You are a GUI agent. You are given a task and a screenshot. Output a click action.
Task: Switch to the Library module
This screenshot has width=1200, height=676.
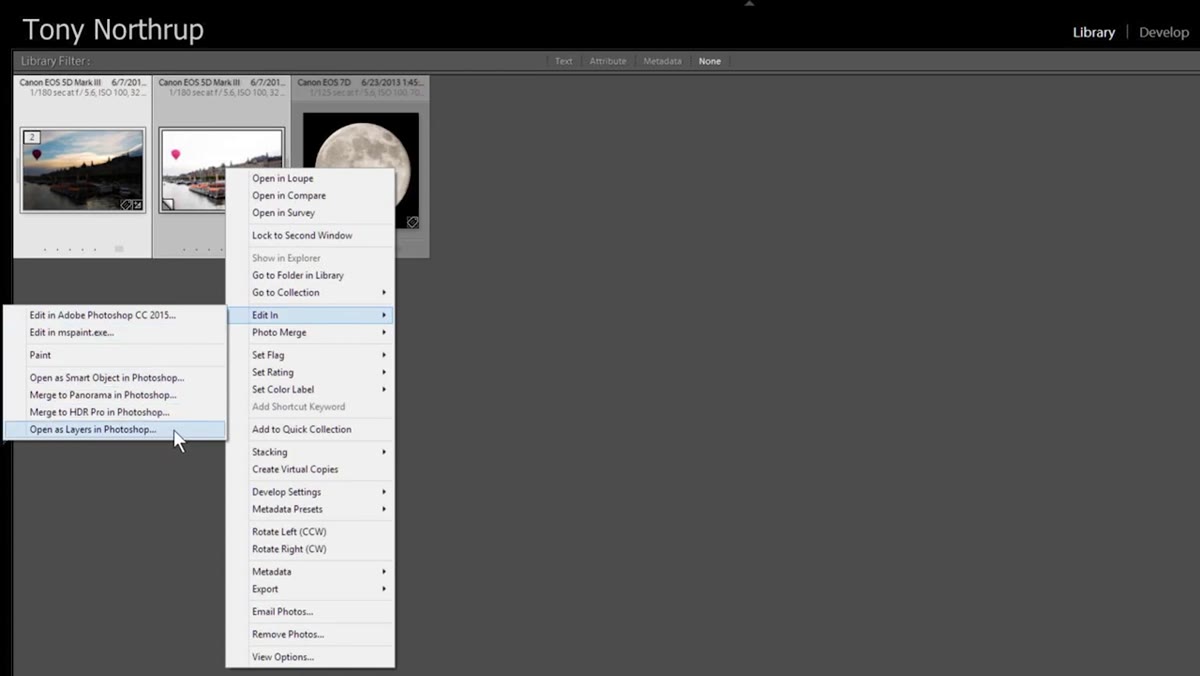(x=1093, y=32)
